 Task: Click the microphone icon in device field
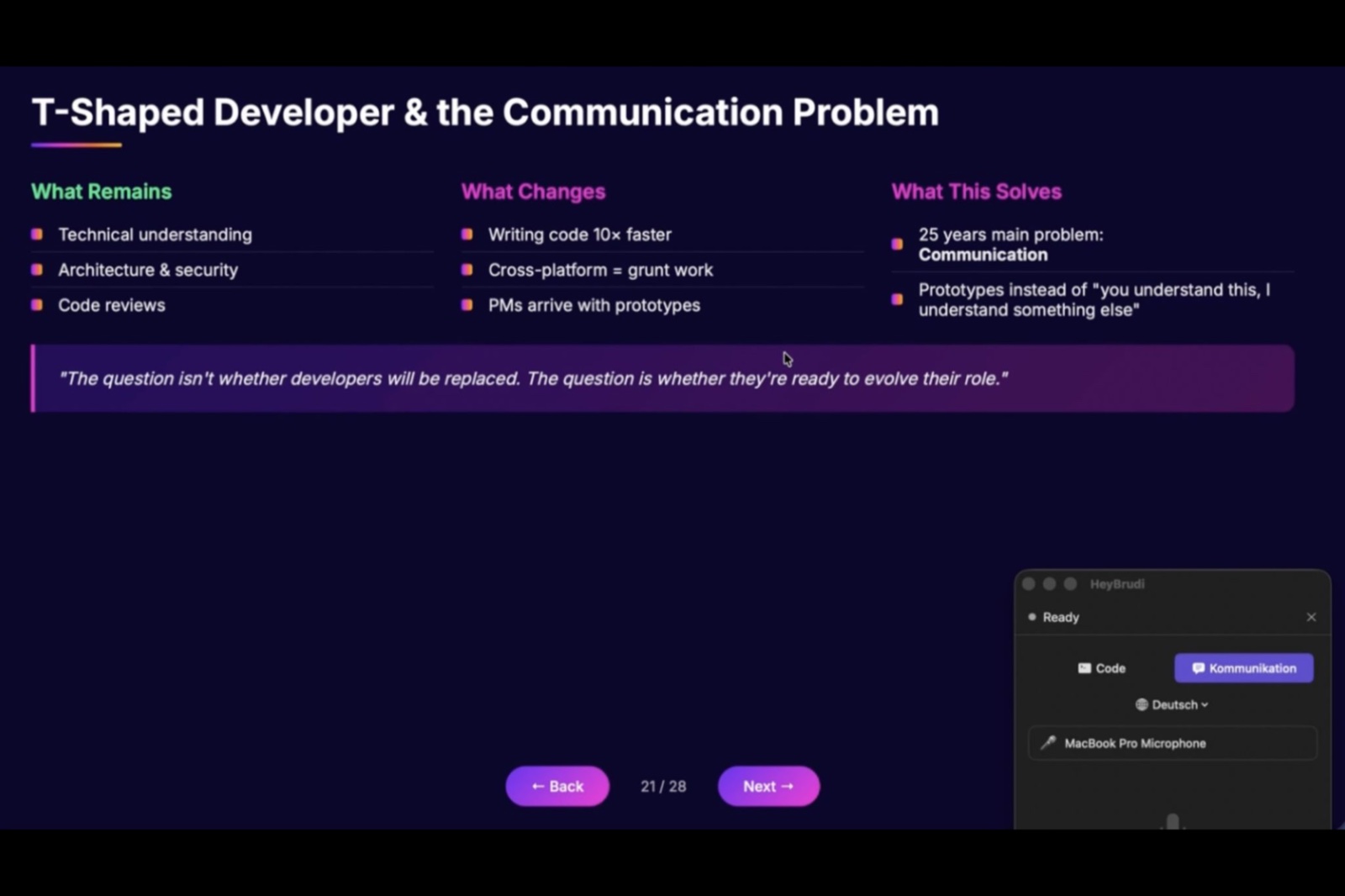1048,743
